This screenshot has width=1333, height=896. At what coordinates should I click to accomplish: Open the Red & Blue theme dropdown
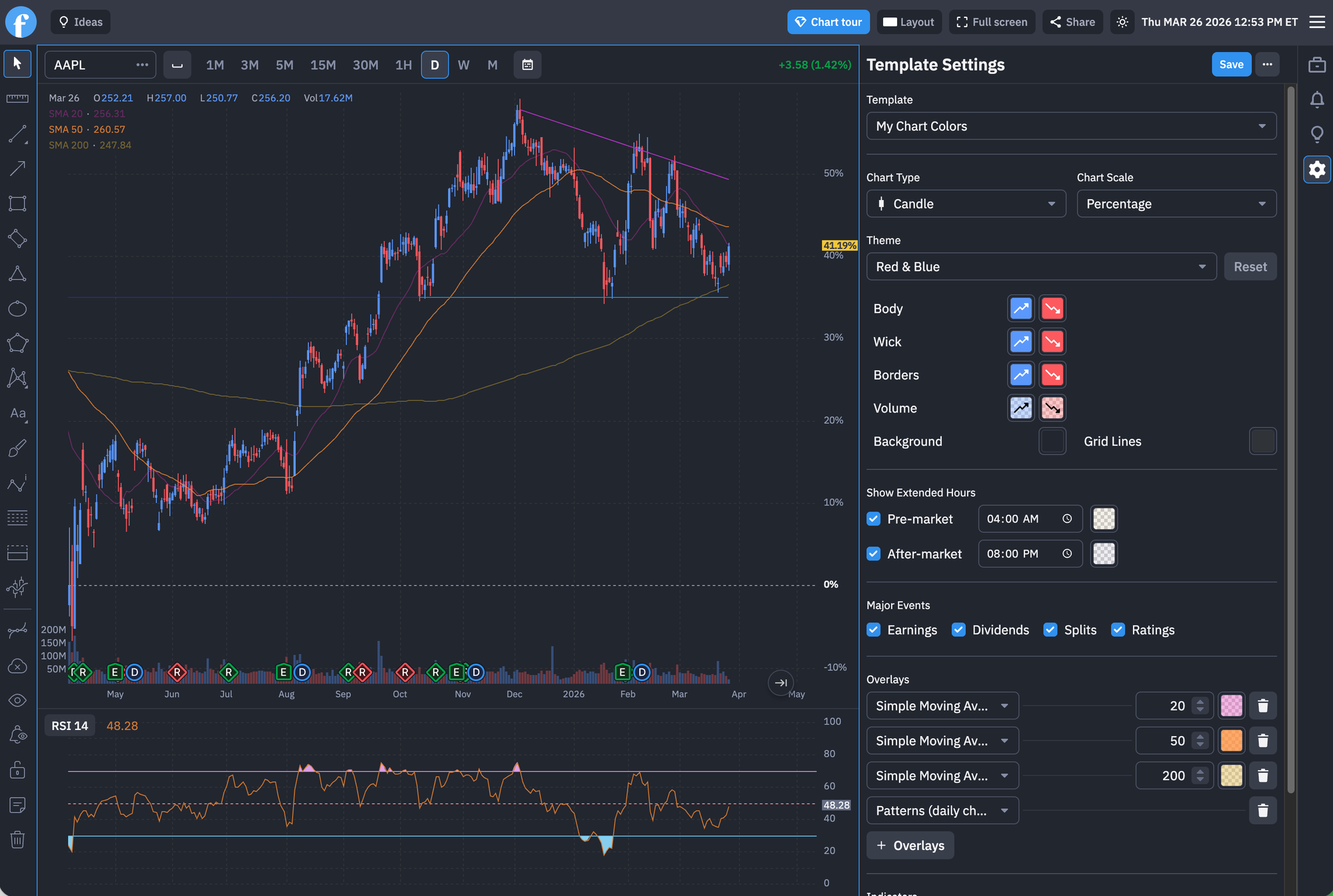1041,266
